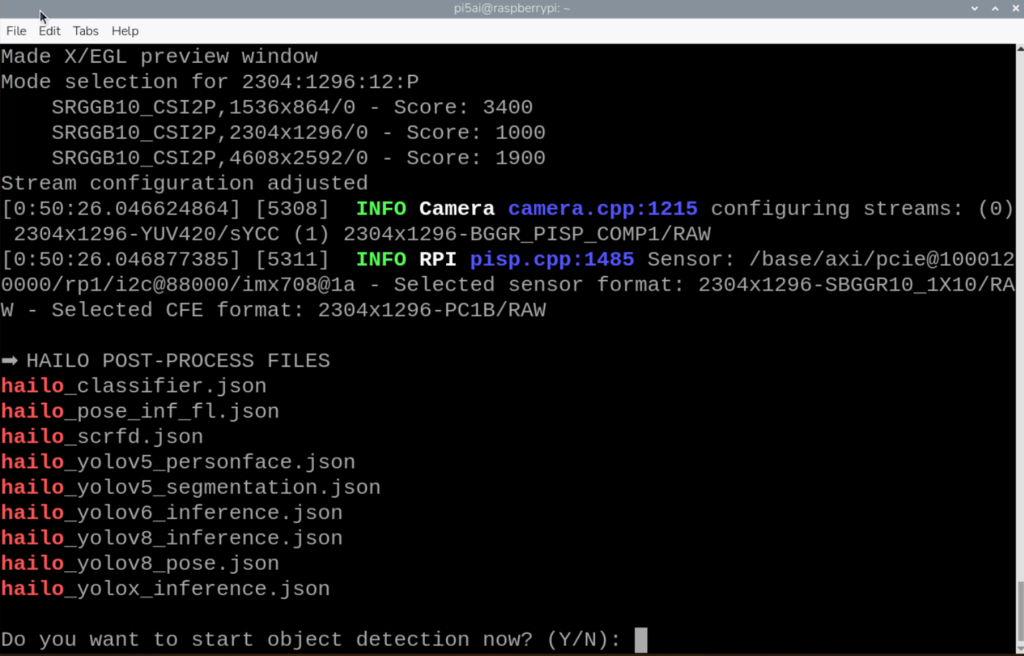
Task: Open the Help menu
Action: (x=124, y=31)
